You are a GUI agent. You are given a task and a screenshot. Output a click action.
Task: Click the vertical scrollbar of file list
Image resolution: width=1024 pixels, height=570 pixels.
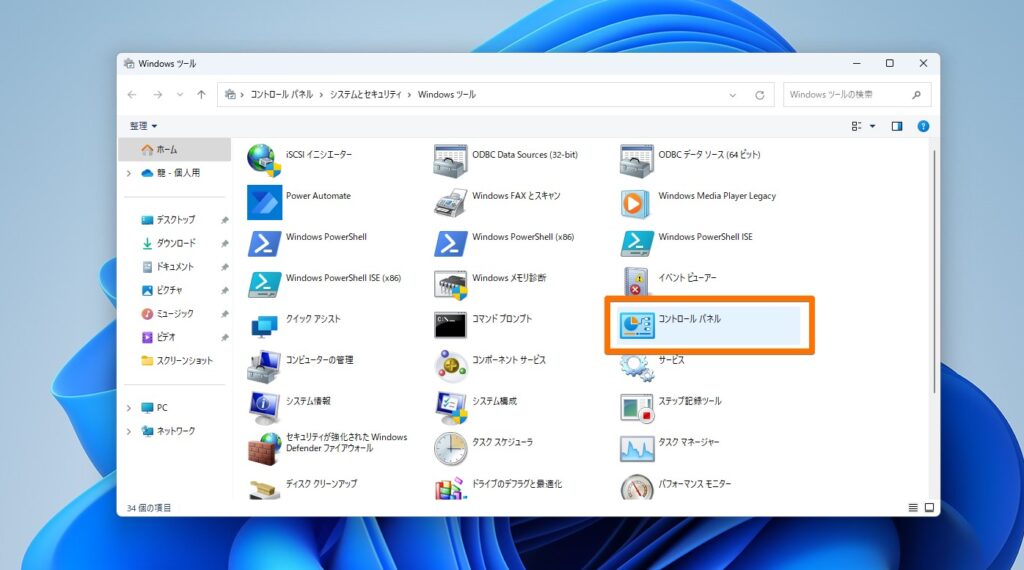(x=934, y=271)
